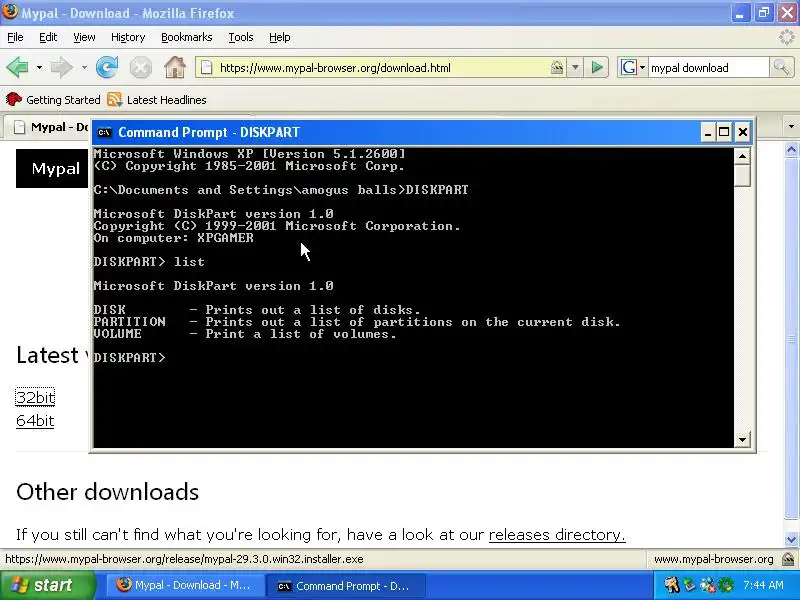Click the Other downloads heading
This screenshot has width=800, height=600.
click(x=108, y=491)
